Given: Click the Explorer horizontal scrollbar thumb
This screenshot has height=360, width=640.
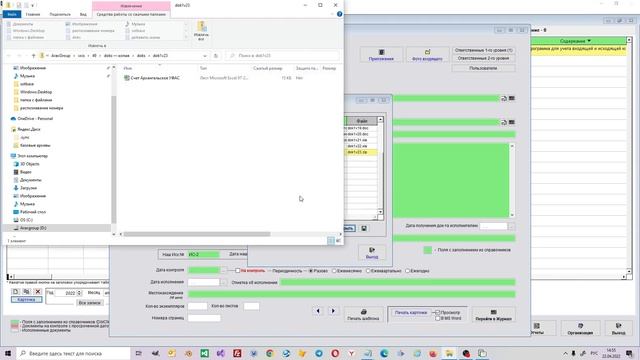Looking at the screenshot, I should click(197, 234).
